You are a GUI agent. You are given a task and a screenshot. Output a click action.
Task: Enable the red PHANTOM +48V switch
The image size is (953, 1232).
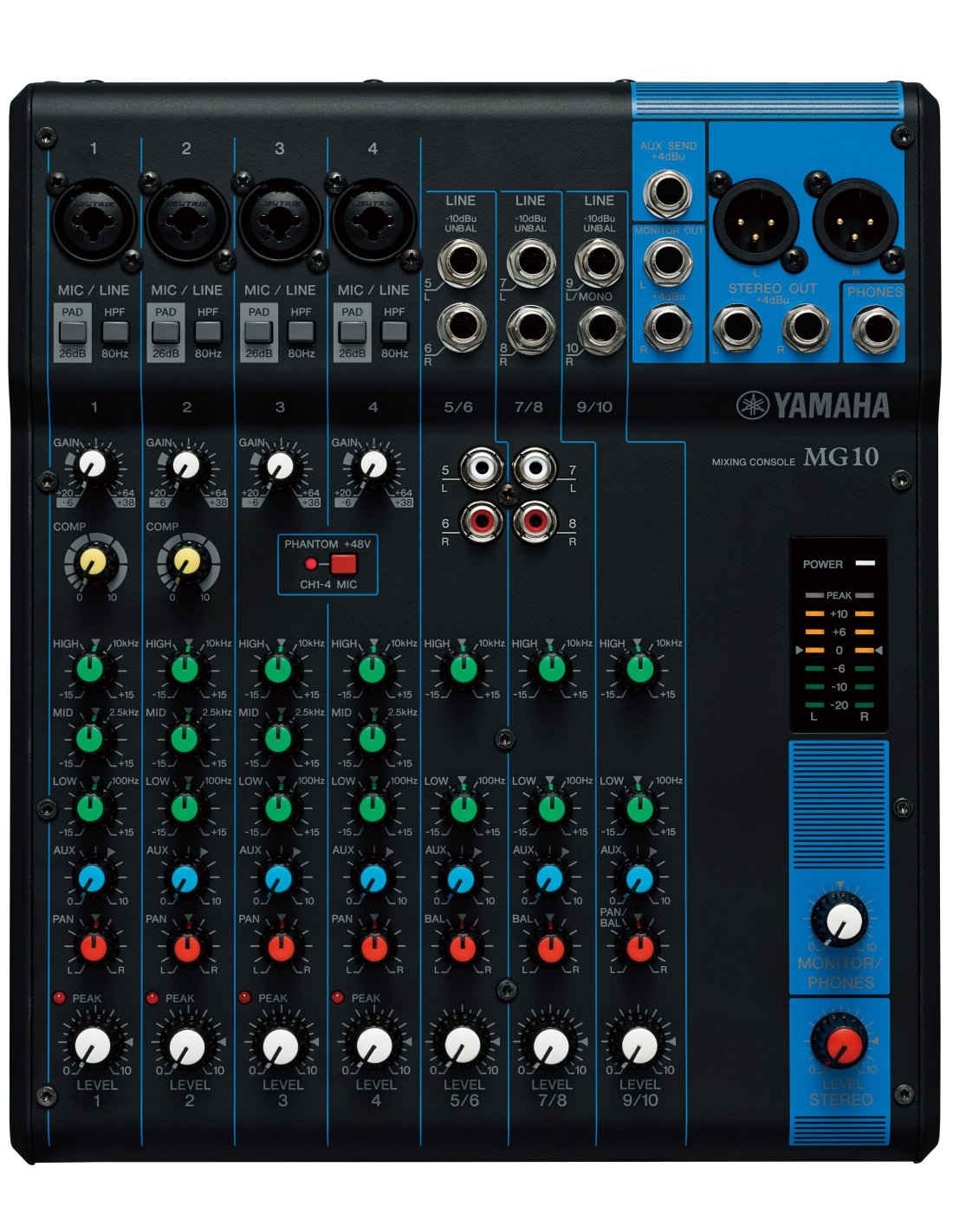pyautogui.click(x=343, y=564)
